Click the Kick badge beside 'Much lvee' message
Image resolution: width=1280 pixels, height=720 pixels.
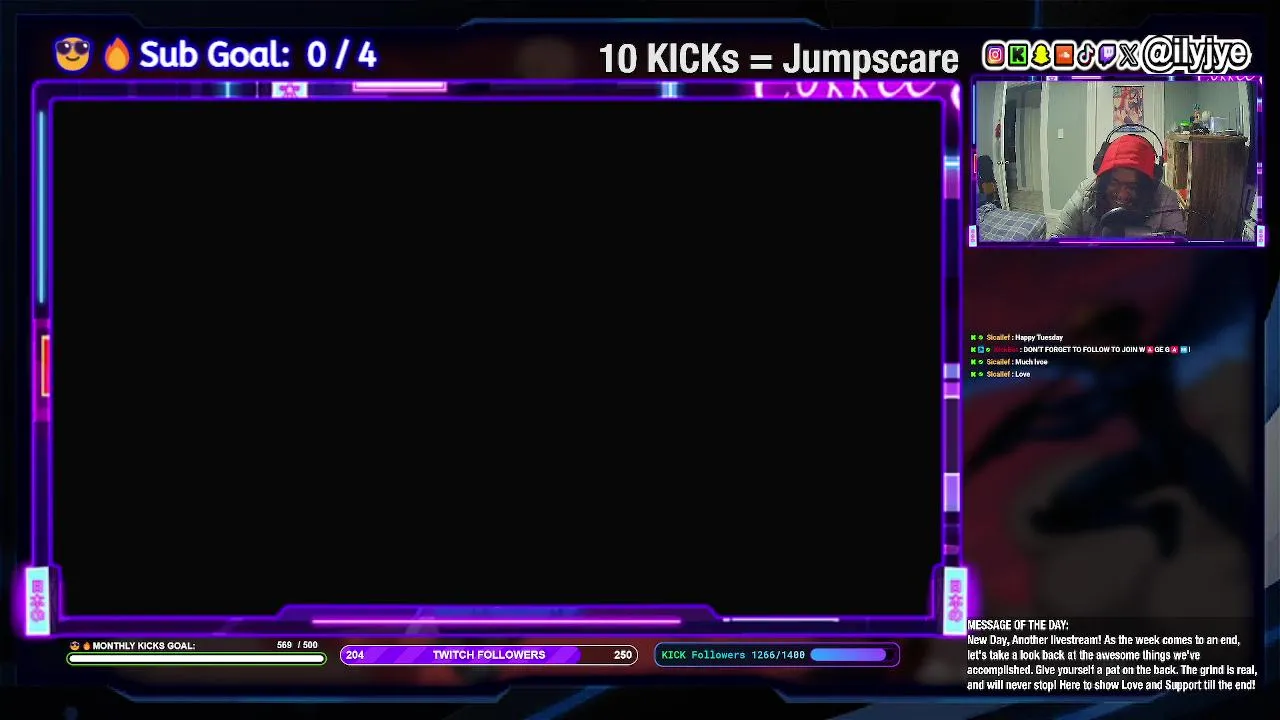point(973,362)
